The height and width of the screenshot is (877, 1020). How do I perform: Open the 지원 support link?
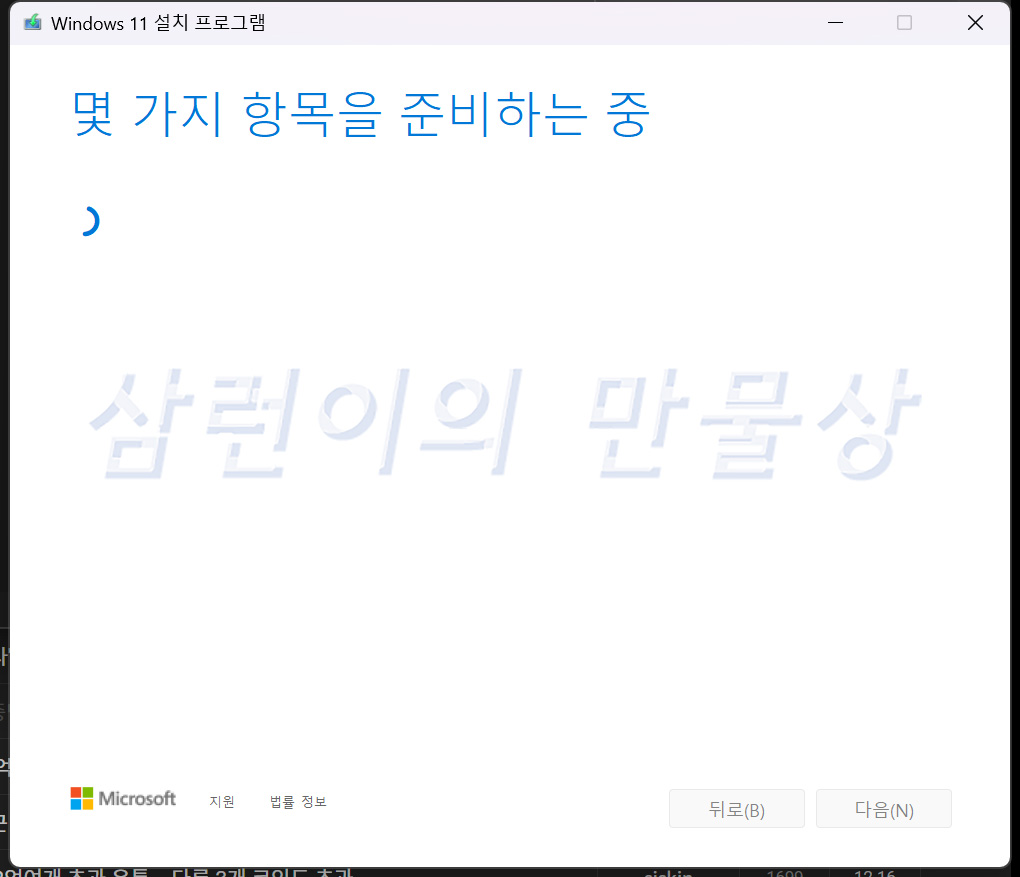pos(222,802)
